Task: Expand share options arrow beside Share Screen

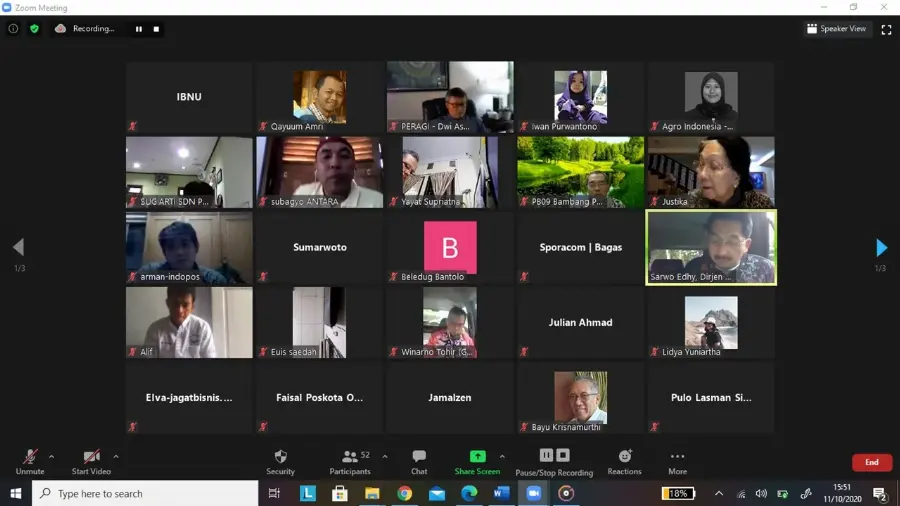Action: (502, 457)
